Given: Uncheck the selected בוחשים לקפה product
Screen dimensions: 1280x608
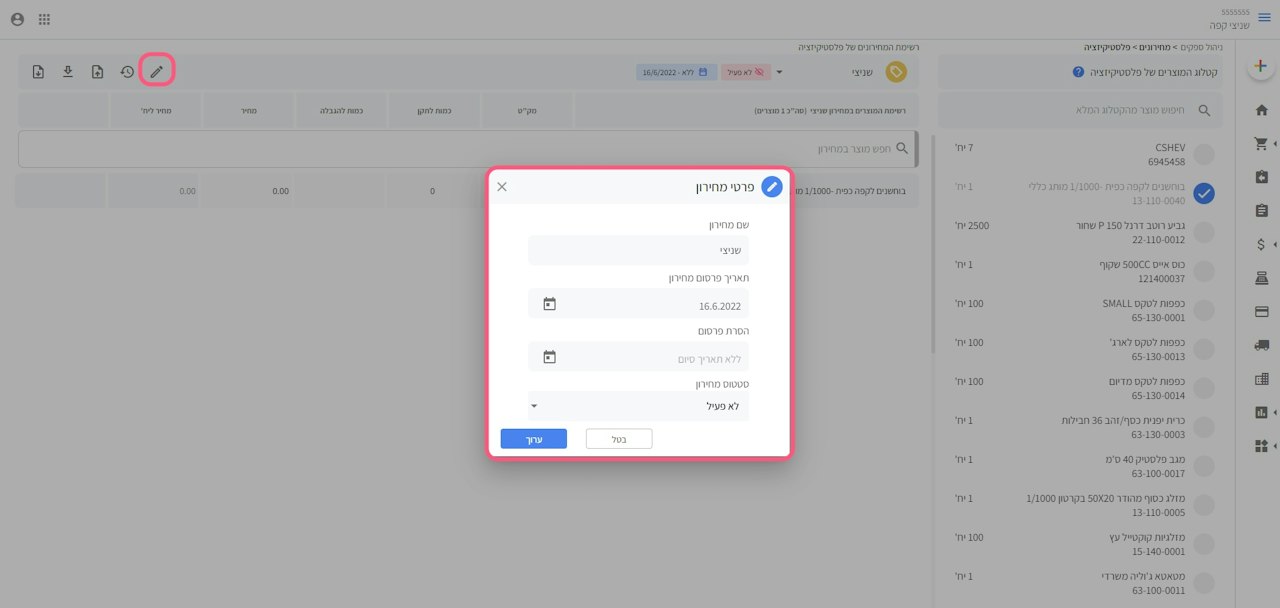Looking at the screenshot, I should point(1204,193).
